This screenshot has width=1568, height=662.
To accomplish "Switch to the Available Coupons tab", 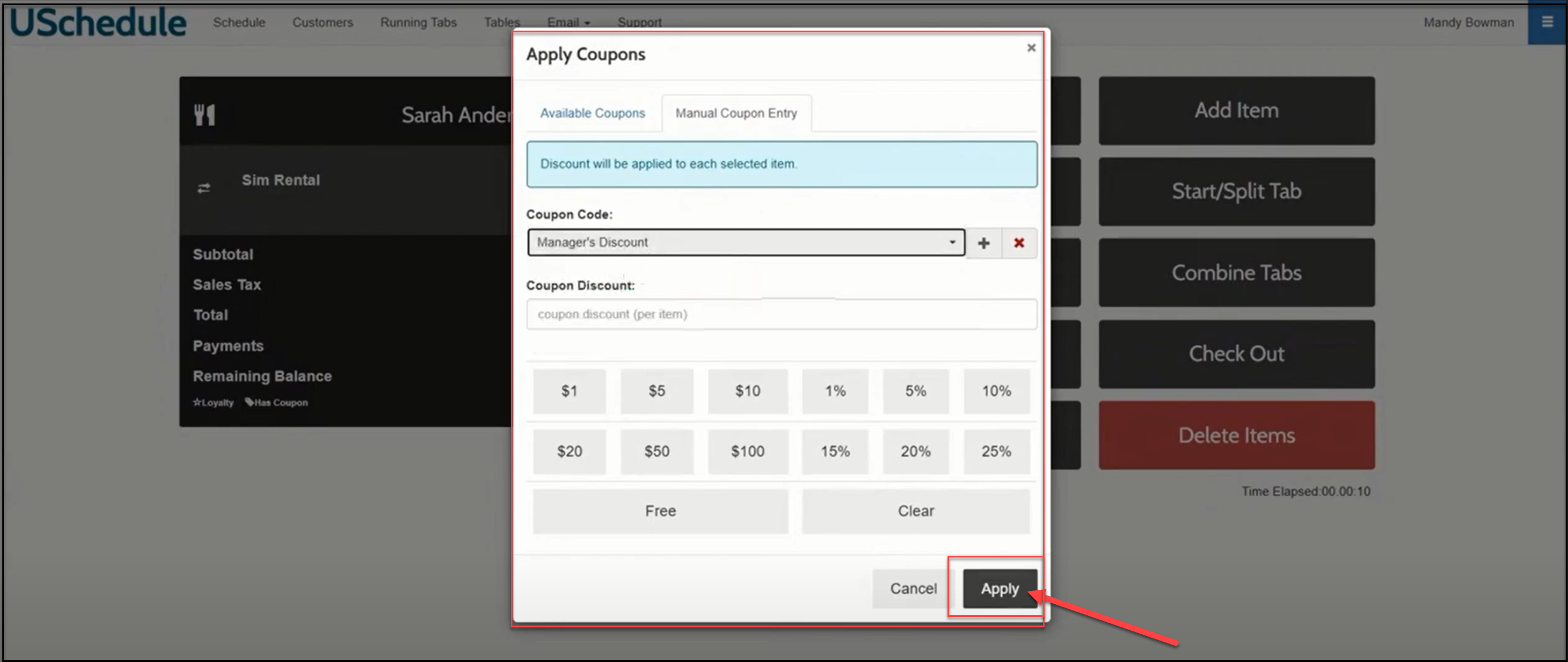I will click(592, 113).
